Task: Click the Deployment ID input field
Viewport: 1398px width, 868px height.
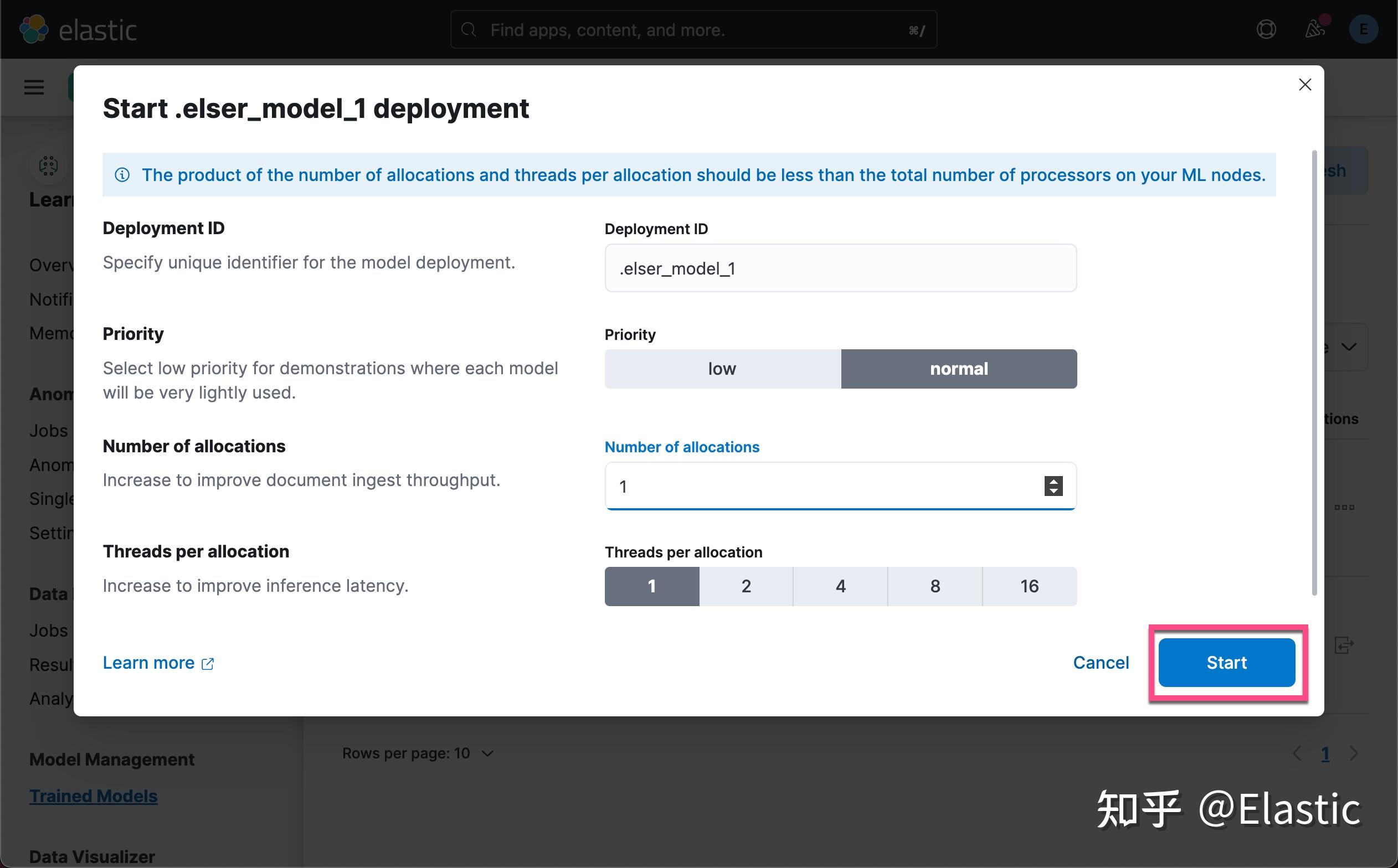Action: click(x=840, y=268)
